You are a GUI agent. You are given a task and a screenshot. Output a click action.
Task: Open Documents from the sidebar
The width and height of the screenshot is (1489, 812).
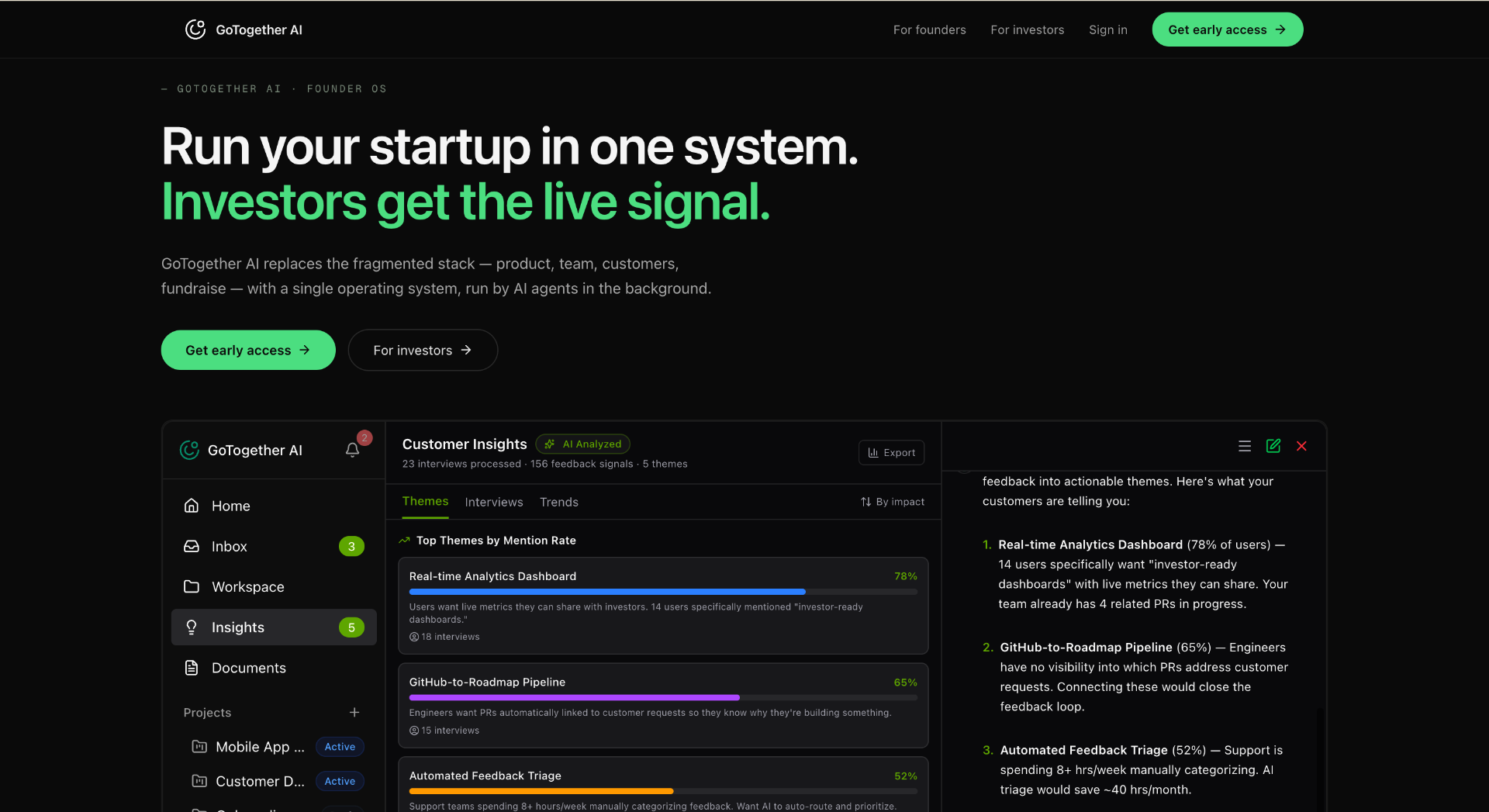(x=274, y=668)
